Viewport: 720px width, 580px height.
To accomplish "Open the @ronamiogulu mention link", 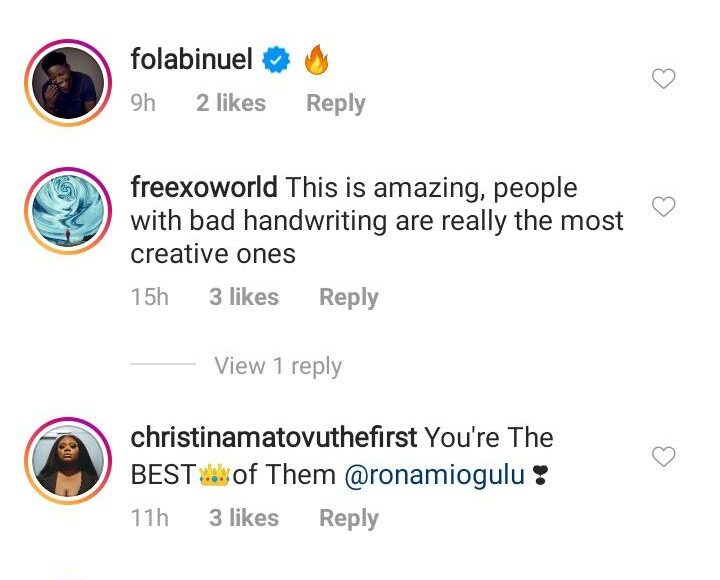I will point(434,476).
